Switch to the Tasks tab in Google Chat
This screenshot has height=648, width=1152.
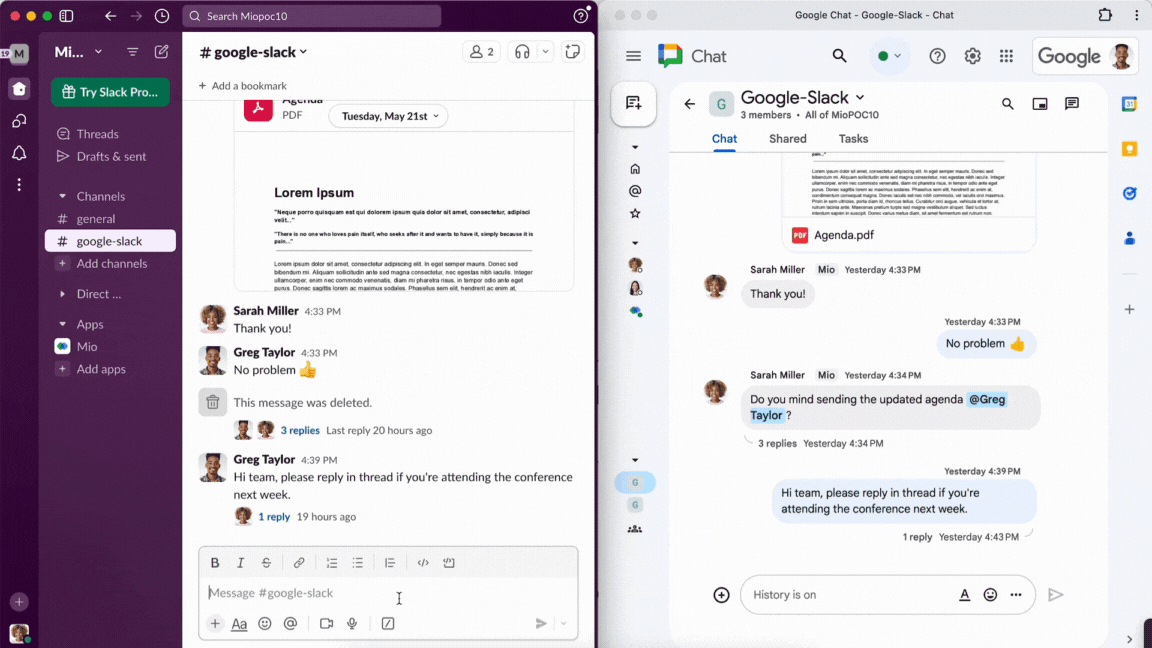(853, 139)
